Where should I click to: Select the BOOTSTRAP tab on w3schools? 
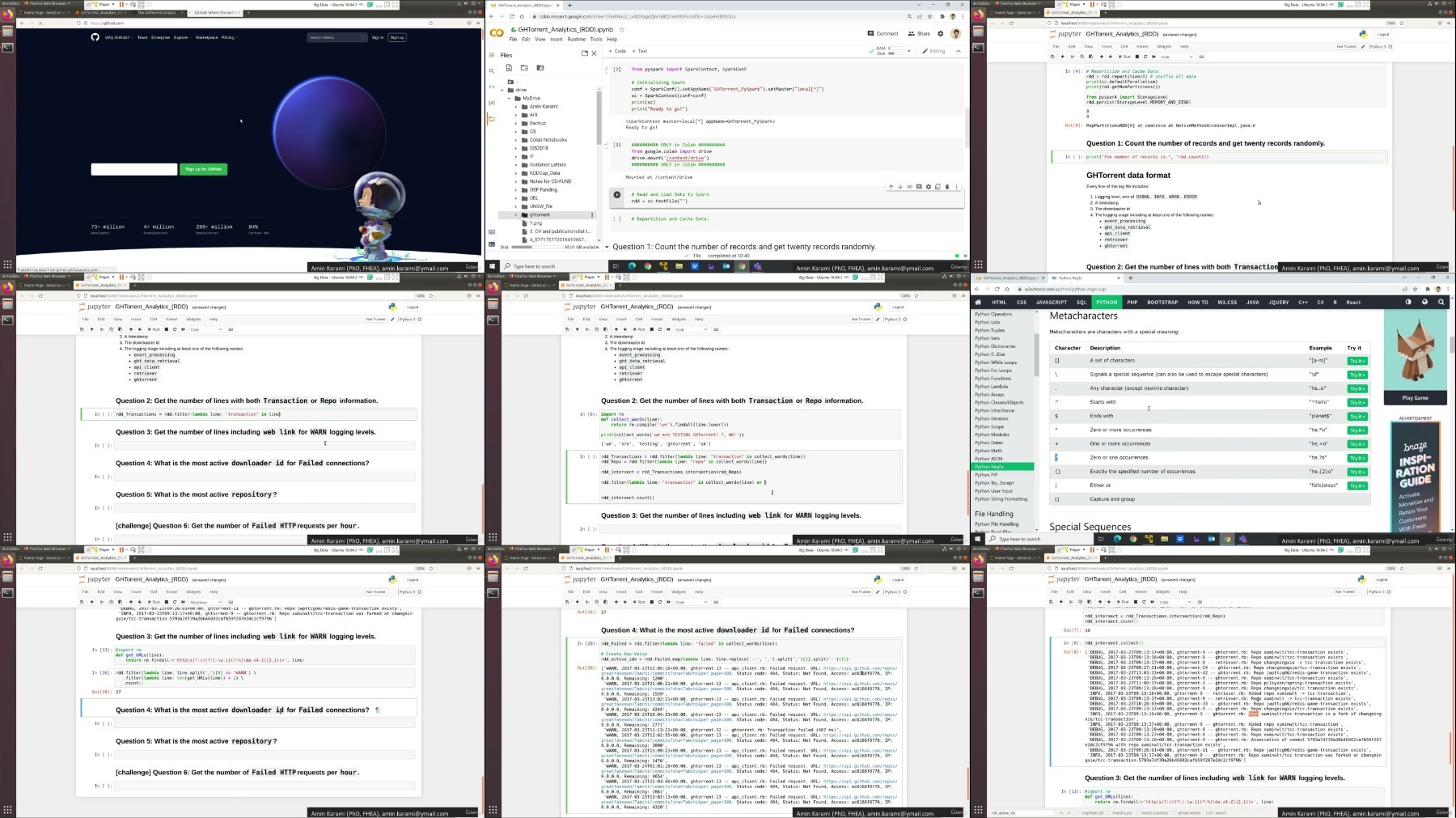pos(1162,302)
